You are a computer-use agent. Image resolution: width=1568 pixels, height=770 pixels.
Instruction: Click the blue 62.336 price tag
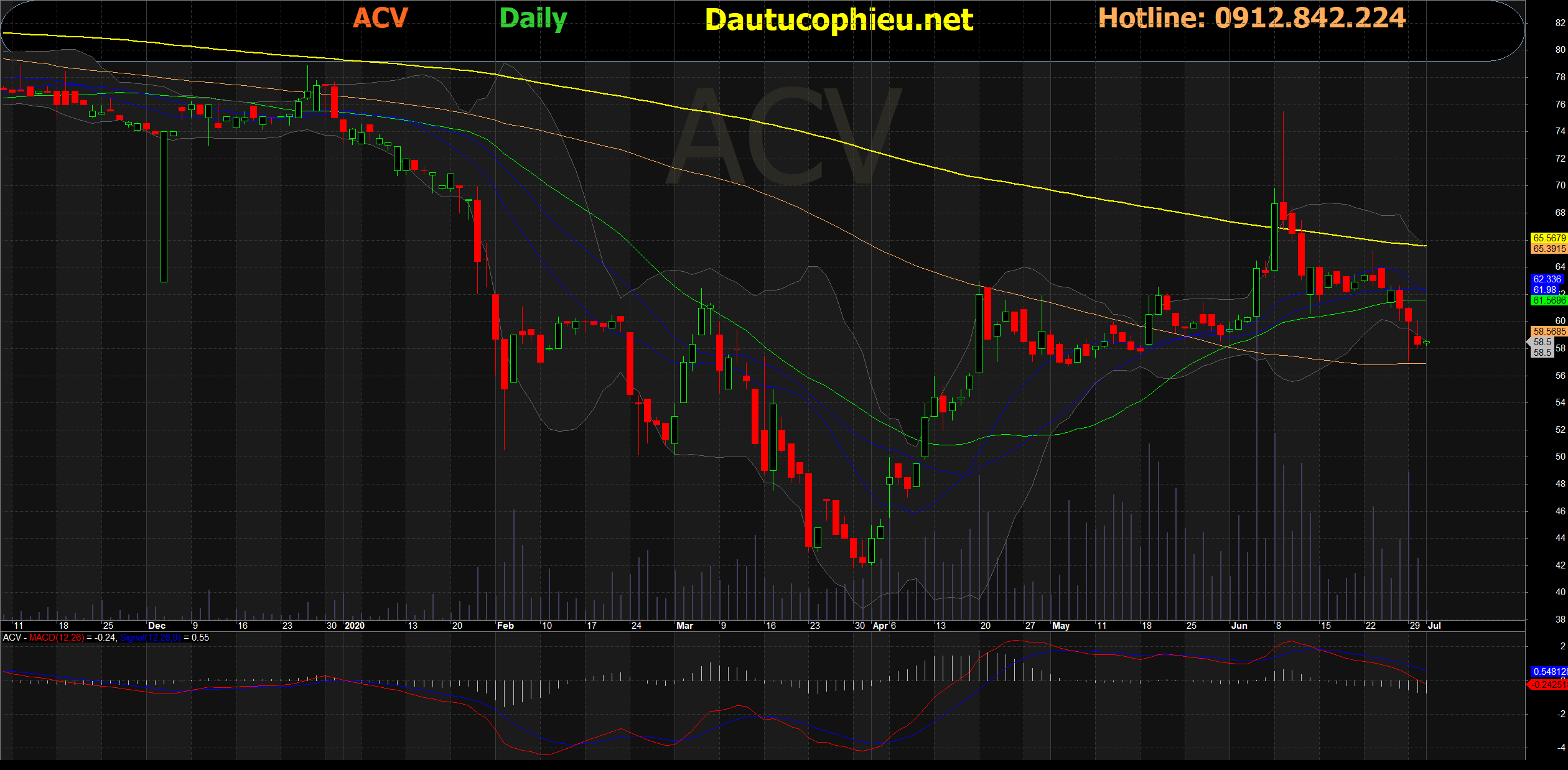(x=1547, y=279)
